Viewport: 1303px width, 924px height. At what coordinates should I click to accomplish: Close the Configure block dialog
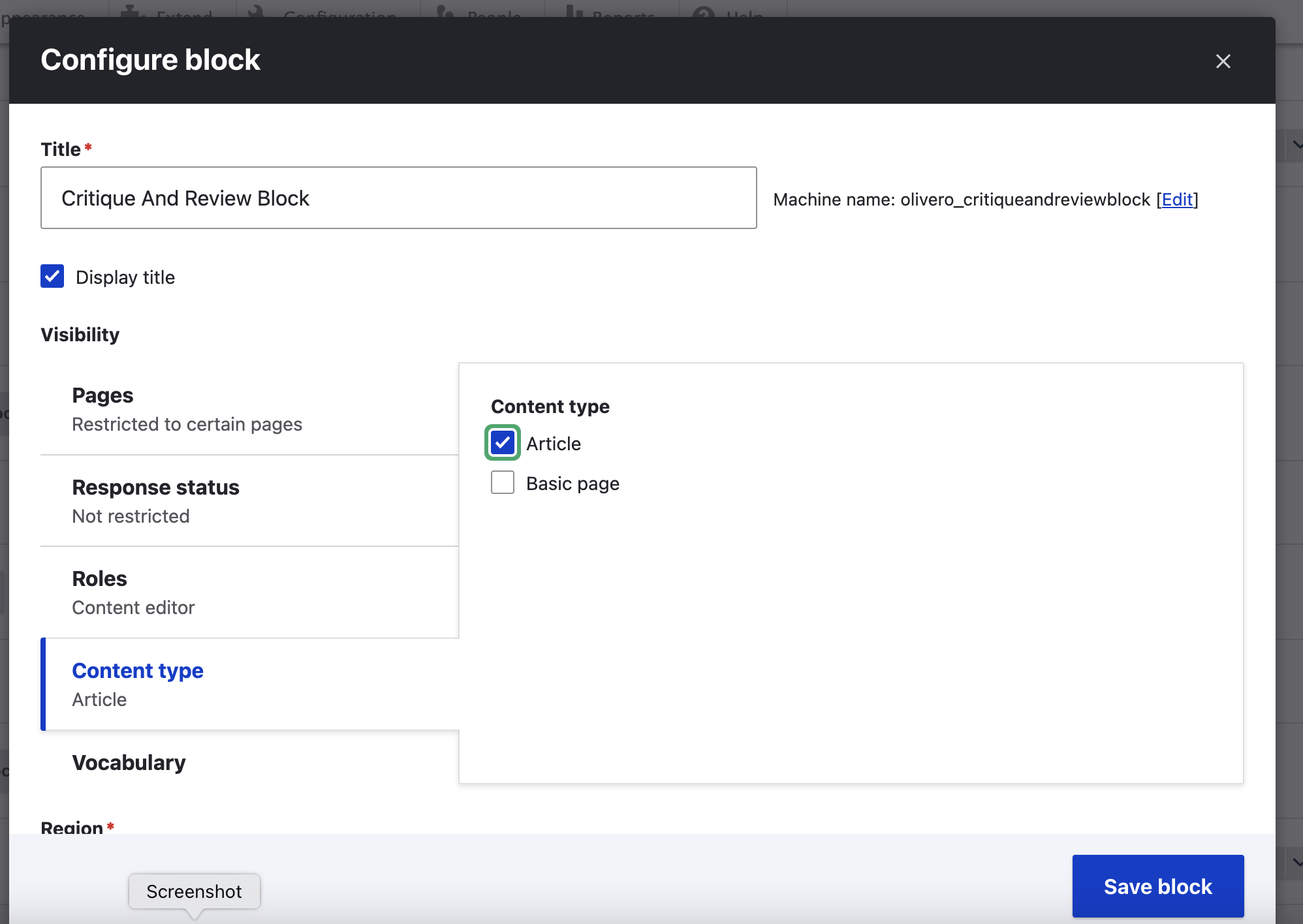1223,61
